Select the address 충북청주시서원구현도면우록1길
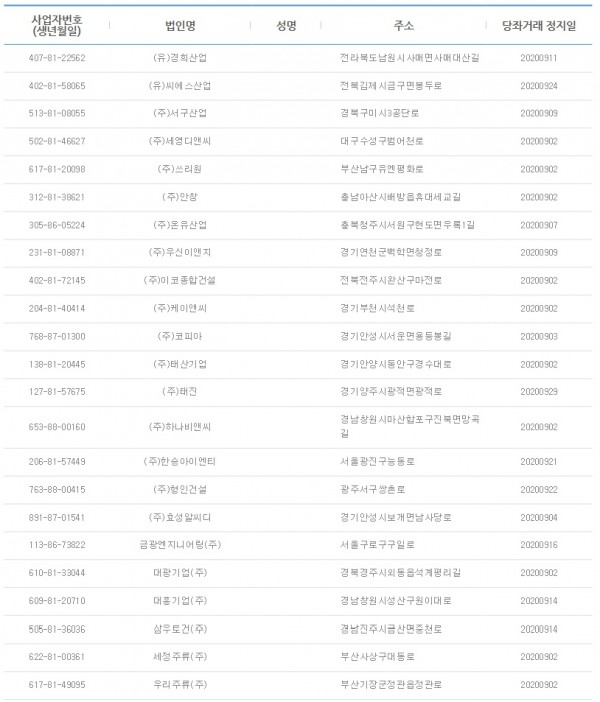This screenshot has width=600, height=702. coord(407,225)
